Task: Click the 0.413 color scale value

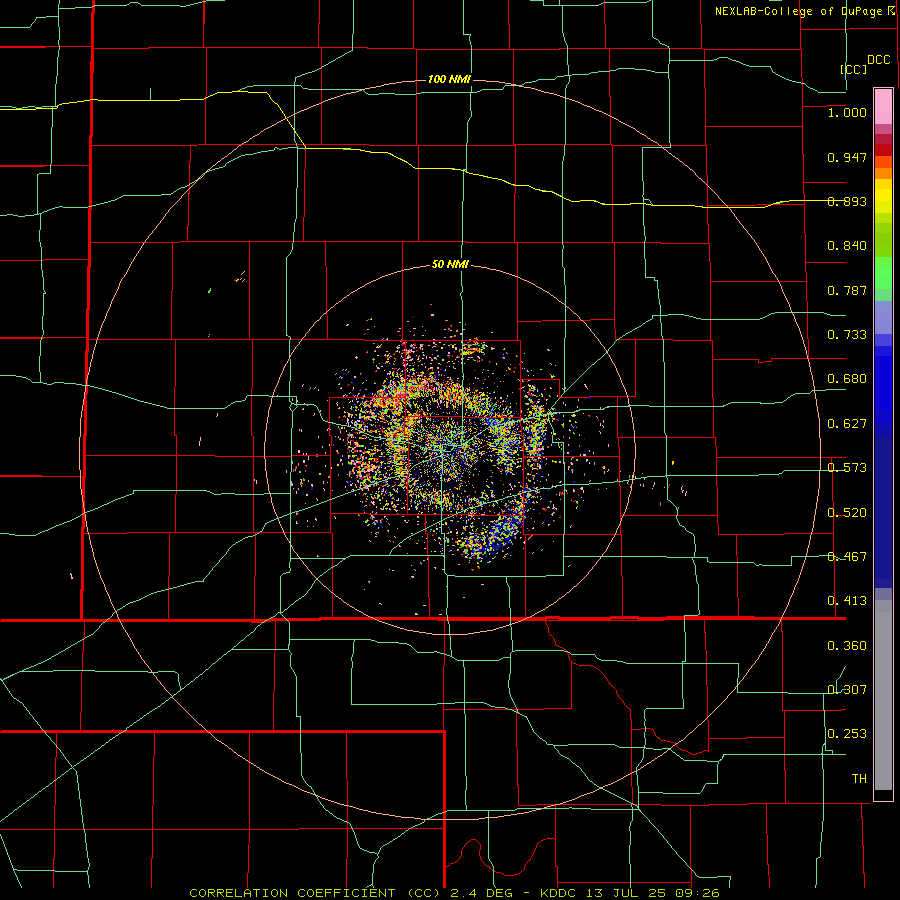Action: tap(847, 601)
